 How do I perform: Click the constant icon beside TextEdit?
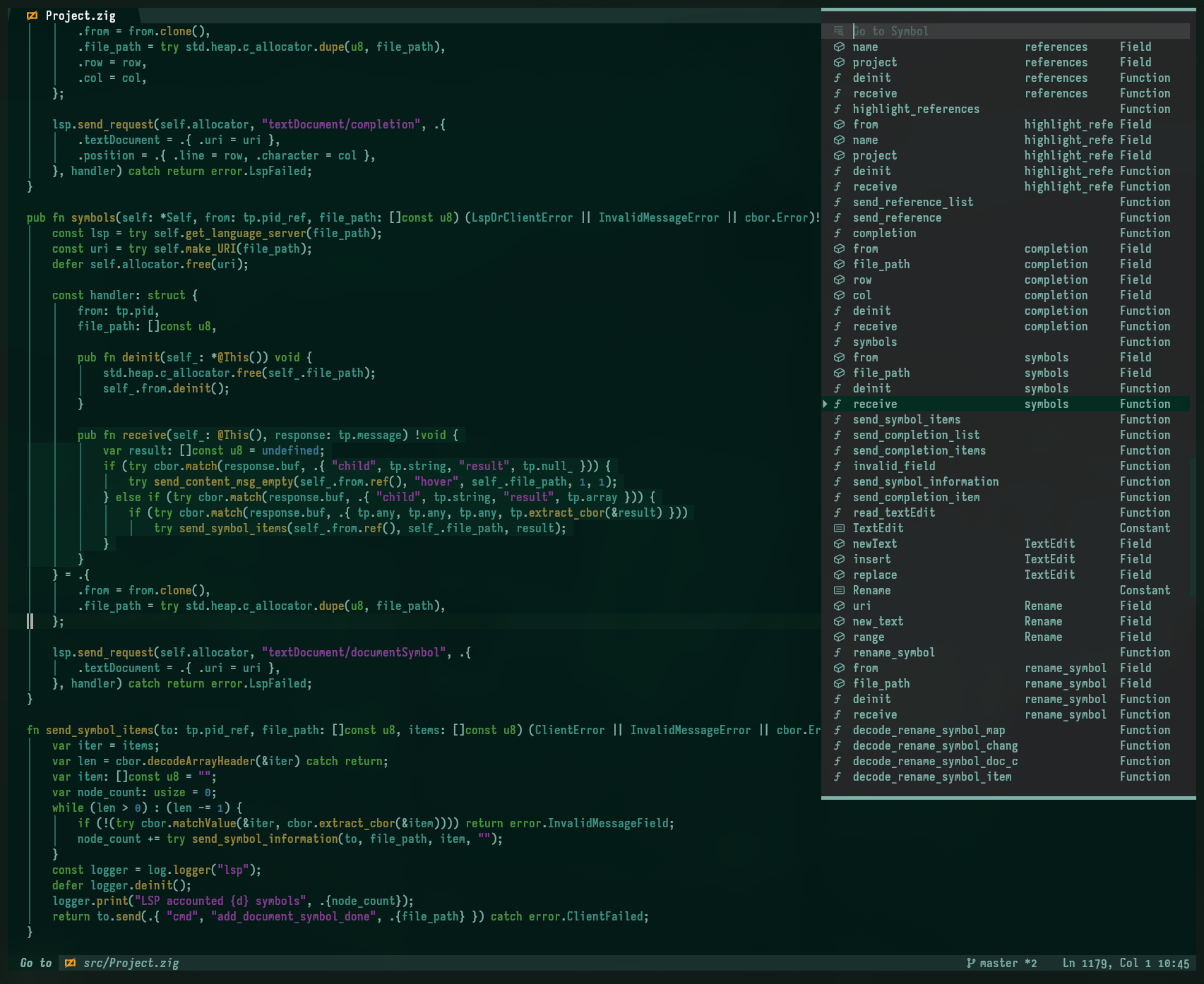click(x=839, y=528)
